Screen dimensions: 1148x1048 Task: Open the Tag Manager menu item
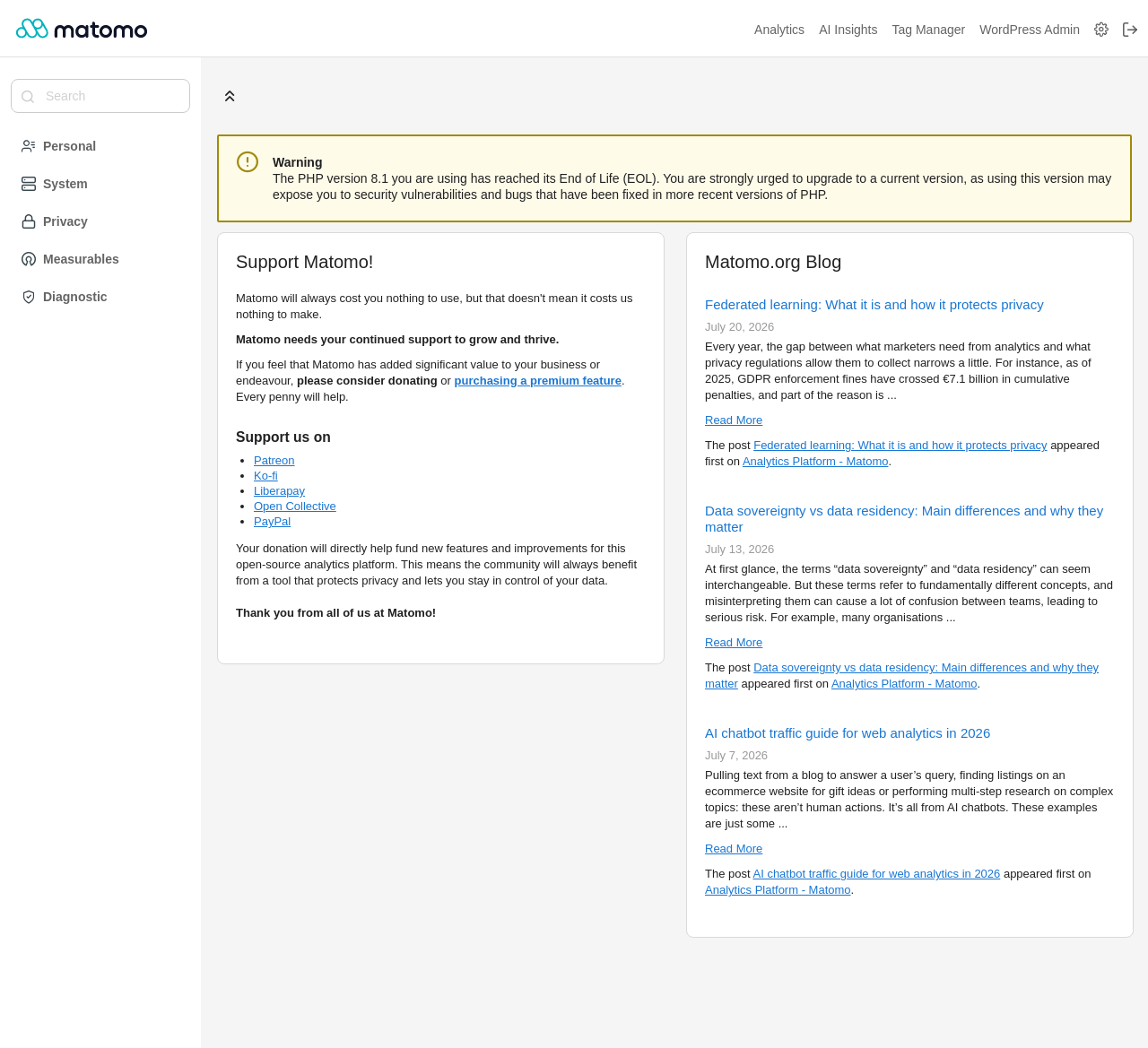928,30
